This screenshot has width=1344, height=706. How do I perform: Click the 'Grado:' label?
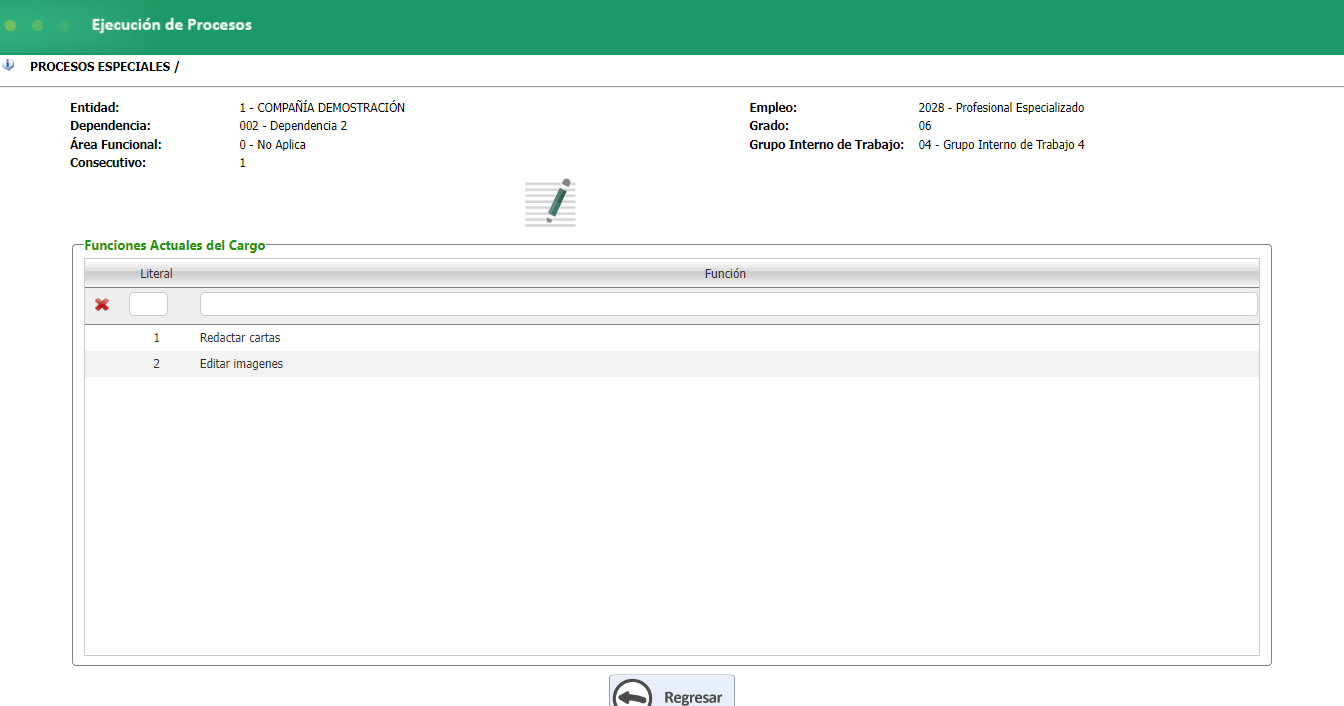[x=769, y=126]
